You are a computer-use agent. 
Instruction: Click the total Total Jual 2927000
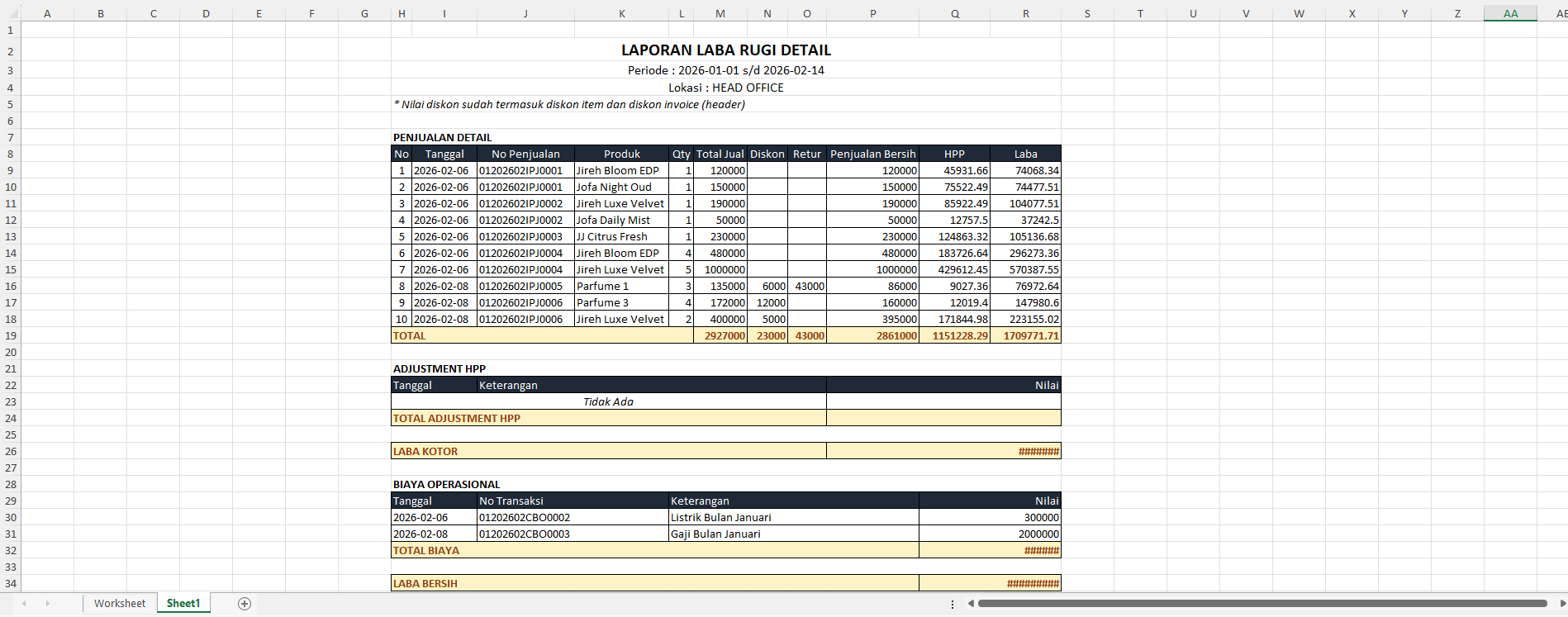pos(720,335)
